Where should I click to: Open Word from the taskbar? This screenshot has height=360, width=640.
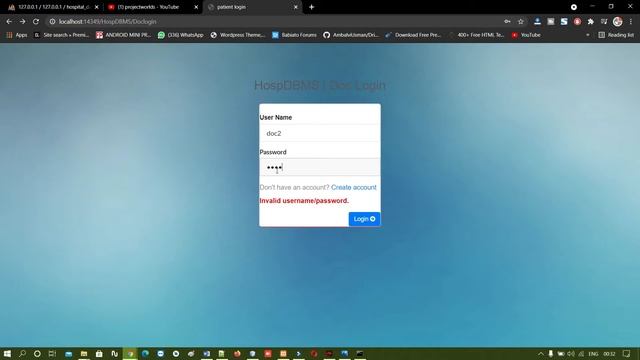(x=207, y=353)
